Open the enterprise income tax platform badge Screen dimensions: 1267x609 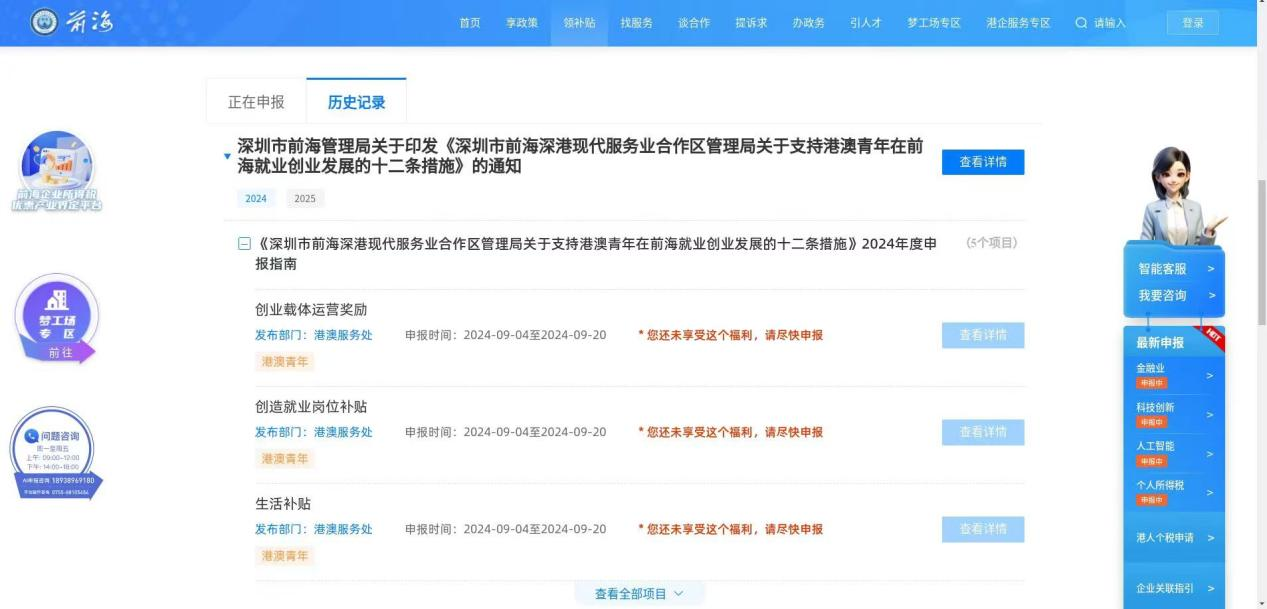tap(57, 171)
